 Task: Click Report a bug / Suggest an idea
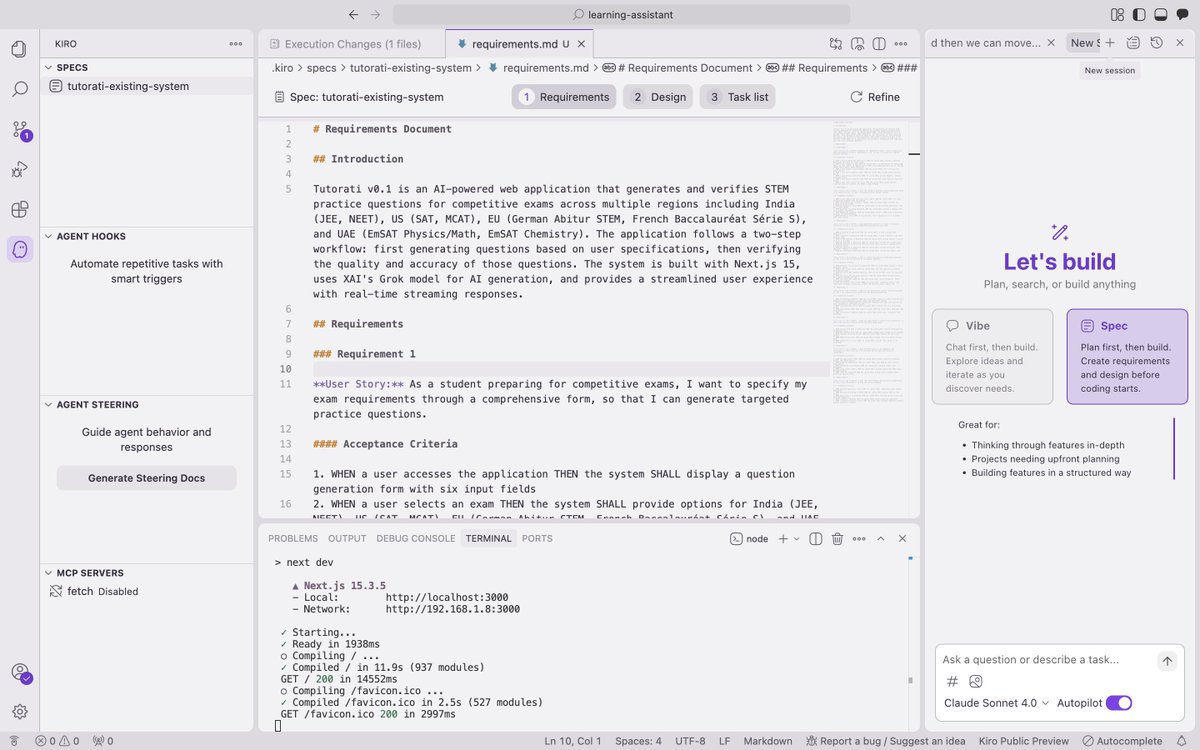point(884,741)
